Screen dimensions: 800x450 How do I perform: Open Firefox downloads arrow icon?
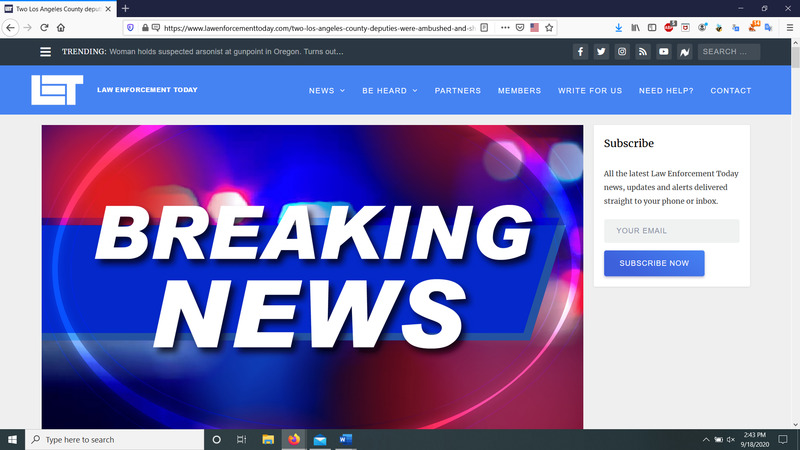[618, 27]
